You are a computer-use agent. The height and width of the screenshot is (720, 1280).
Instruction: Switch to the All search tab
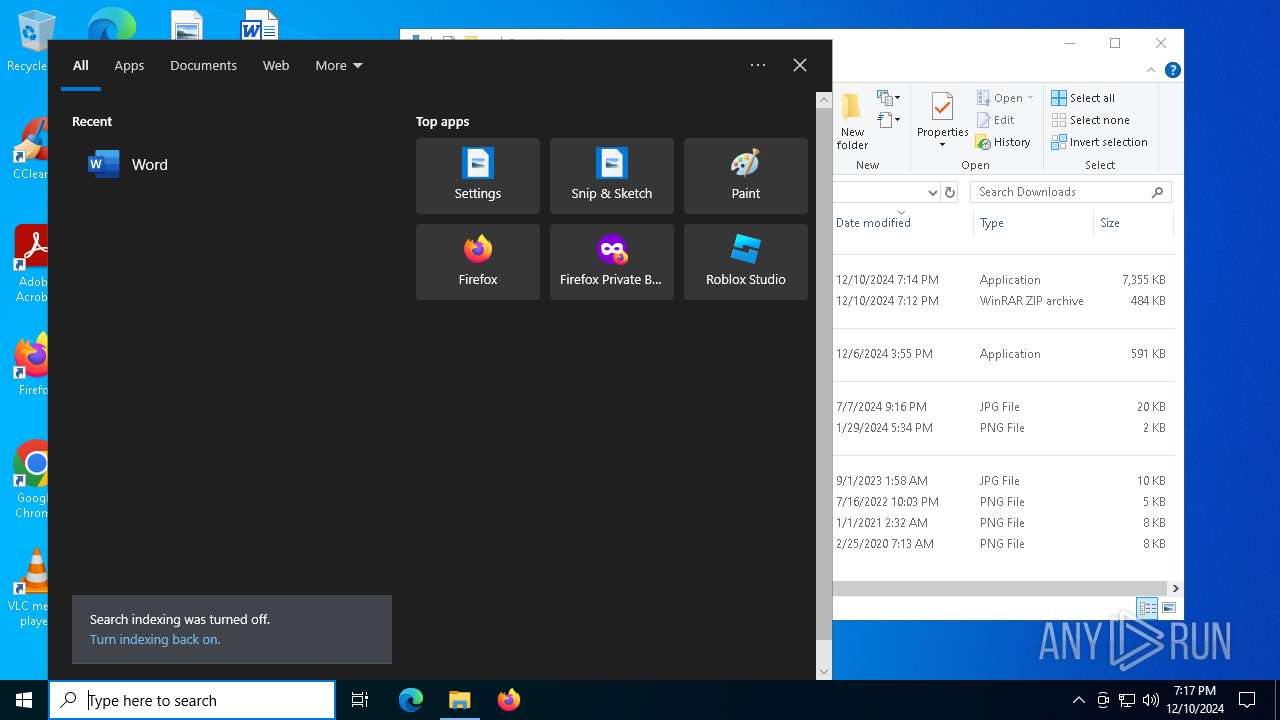click(x=81, y=65)
